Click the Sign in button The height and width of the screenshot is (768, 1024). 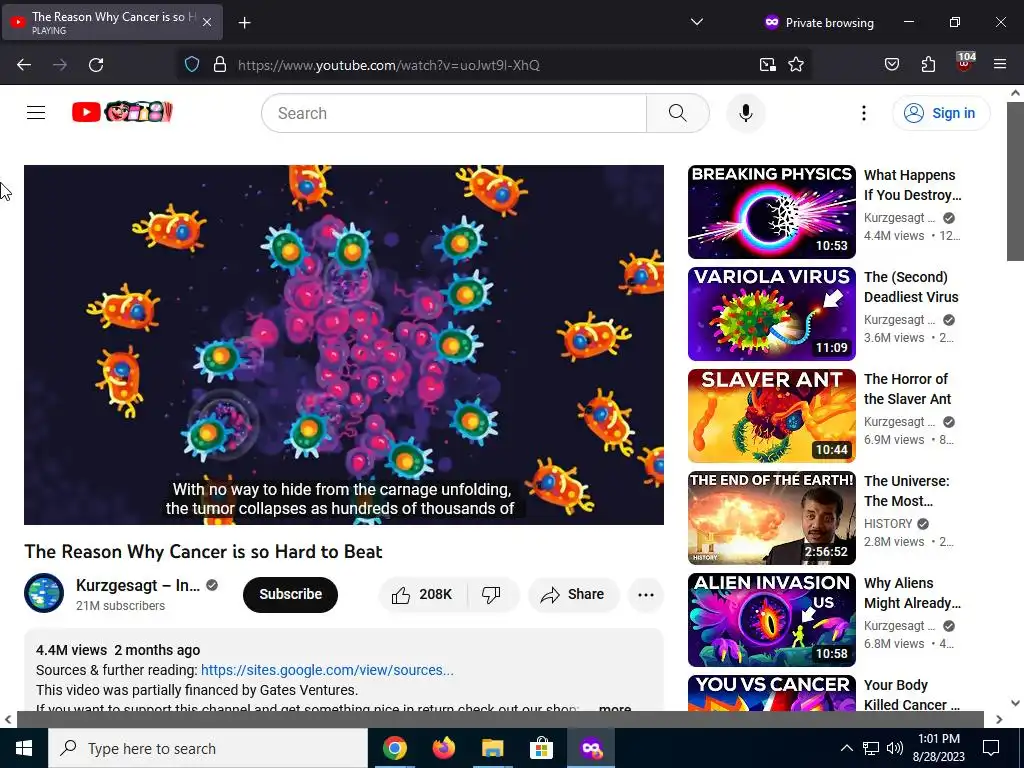(x=941, y=113)
